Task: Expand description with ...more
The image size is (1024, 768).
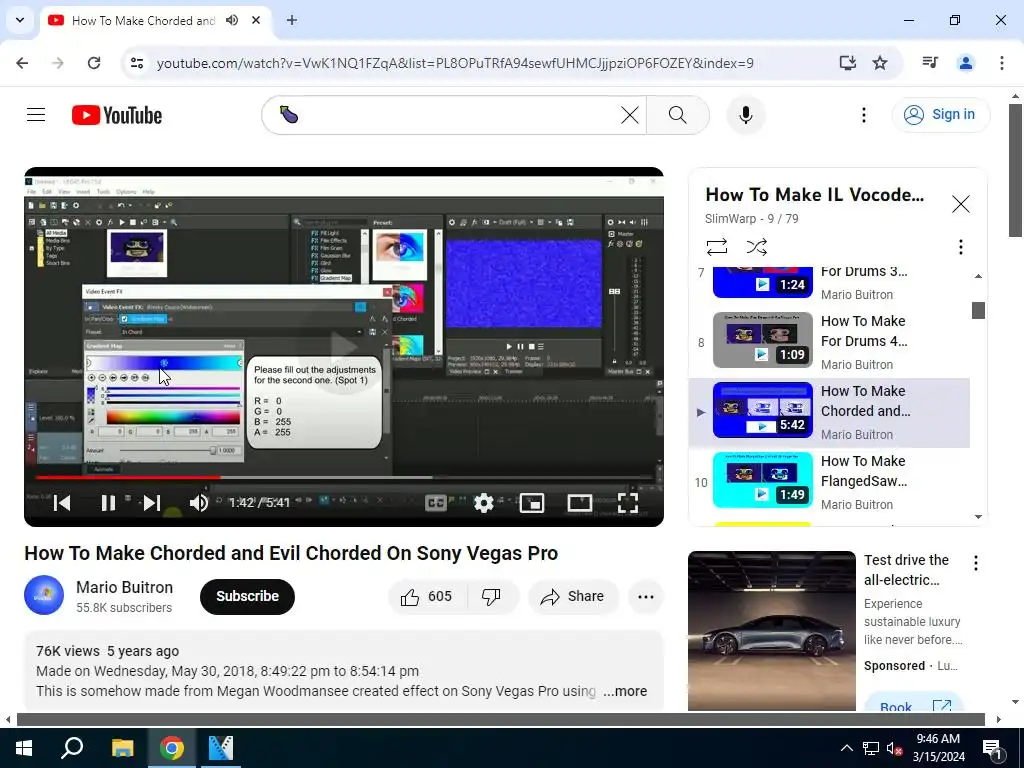Action: click(625, 691)
